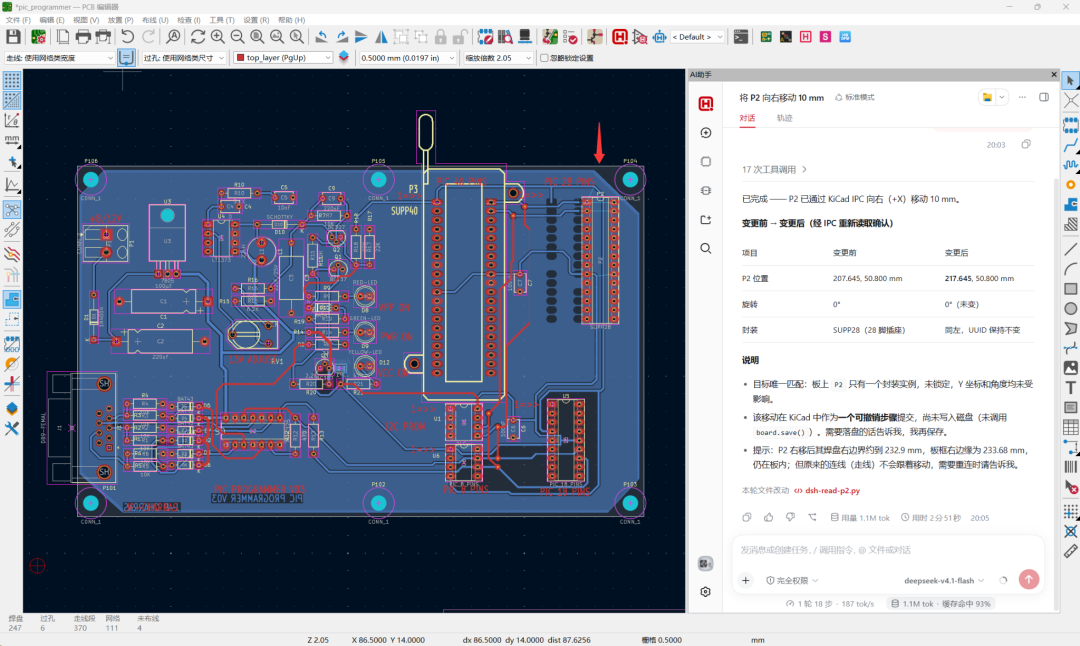Undo the last edit
Image resolution: width=1080 pixels, height=646 pixels.
pos(127,37)
